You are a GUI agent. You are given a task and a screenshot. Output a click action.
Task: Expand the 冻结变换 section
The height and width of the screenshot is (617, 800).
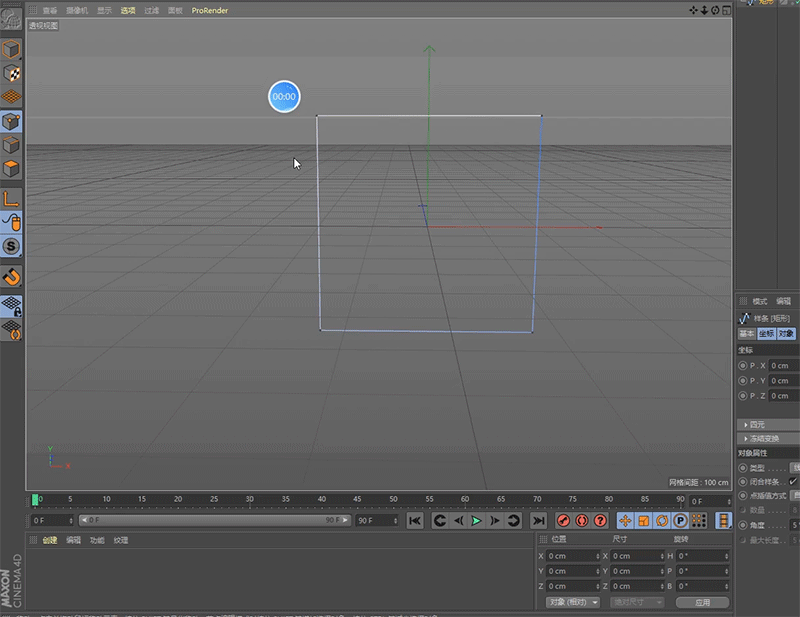[766, 439]
